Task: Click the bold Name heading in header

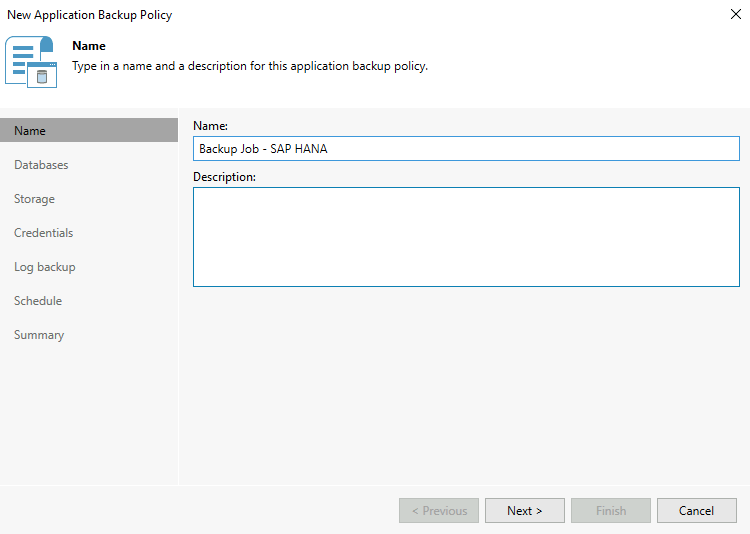Action: pyautogui.click(x=89, y=46)
